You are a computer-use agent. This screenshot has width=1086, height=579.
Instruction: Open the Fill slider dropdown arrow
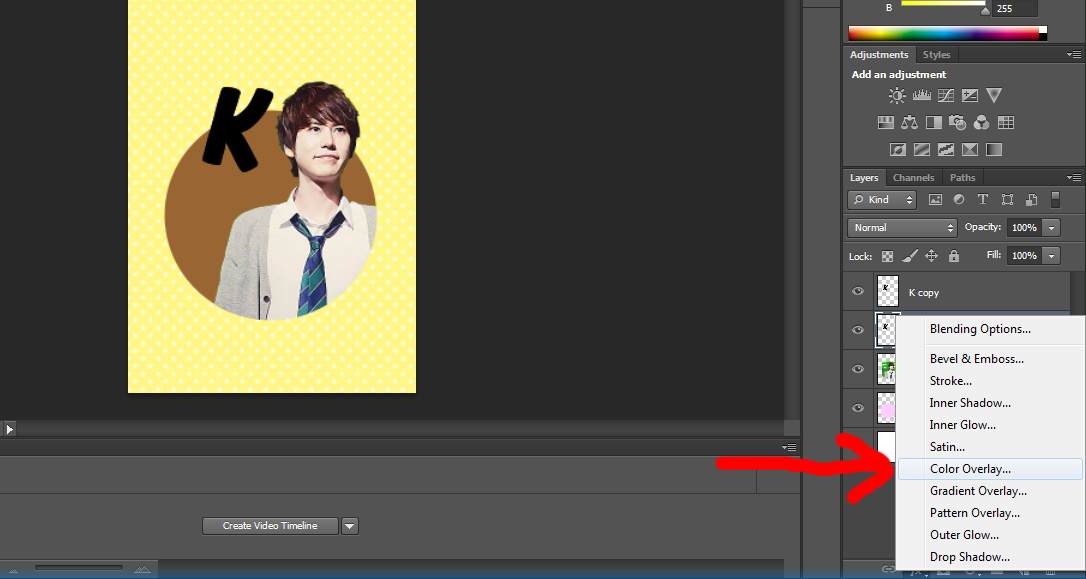(1052, 256)
